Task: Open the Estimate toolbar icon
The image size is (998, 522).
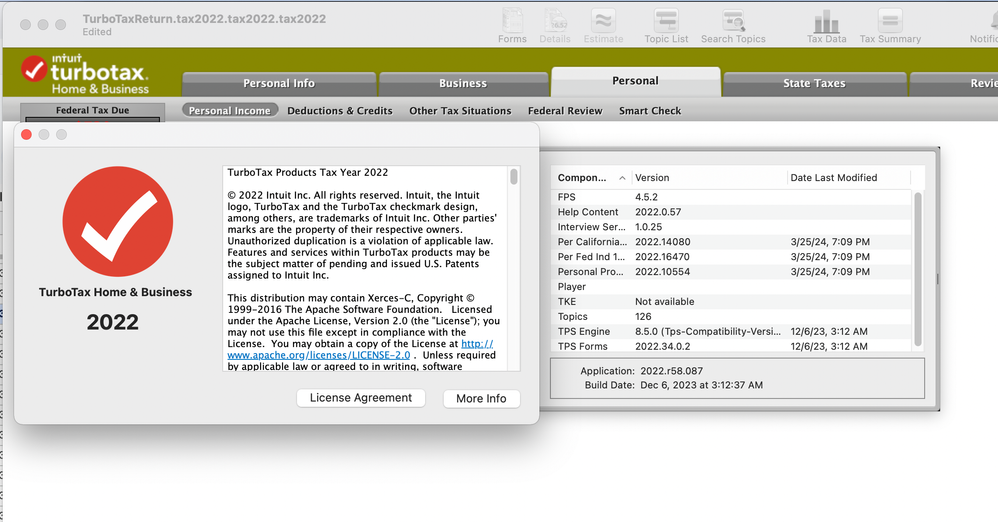Action: tap(603, 25)
